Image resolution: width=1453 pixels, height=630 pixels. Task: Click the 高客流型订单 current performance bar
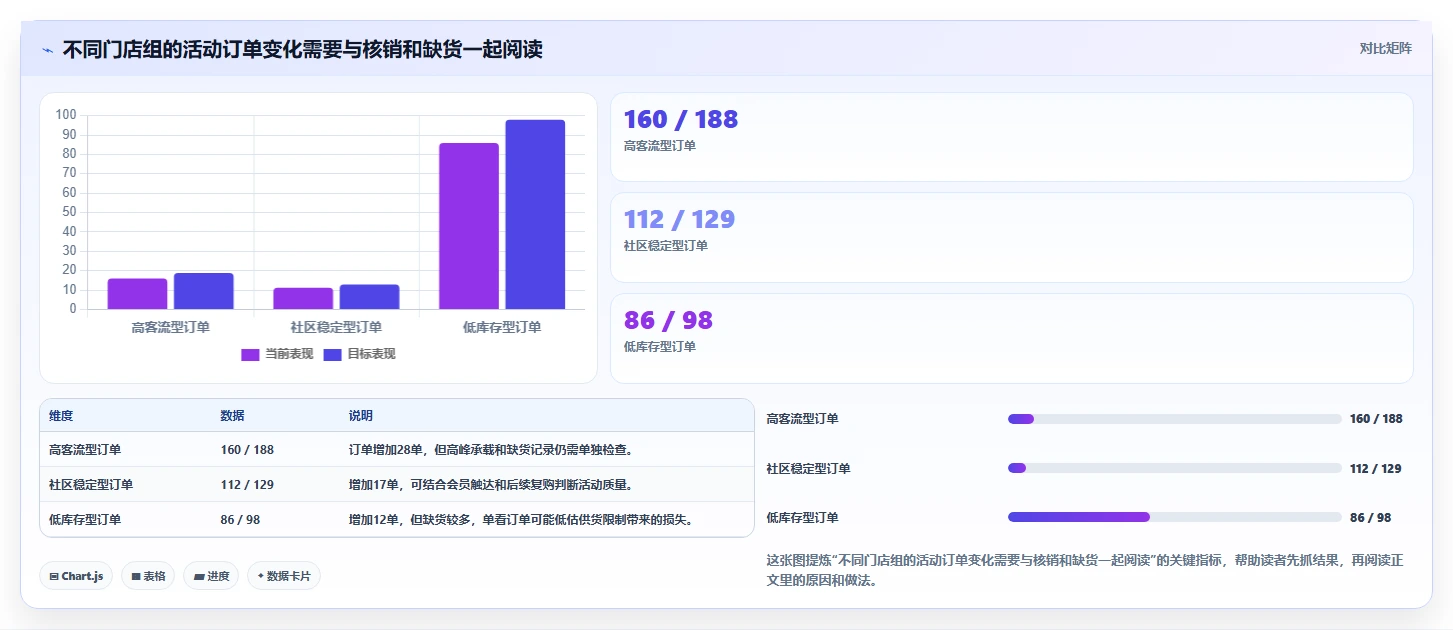coord(138,294)
